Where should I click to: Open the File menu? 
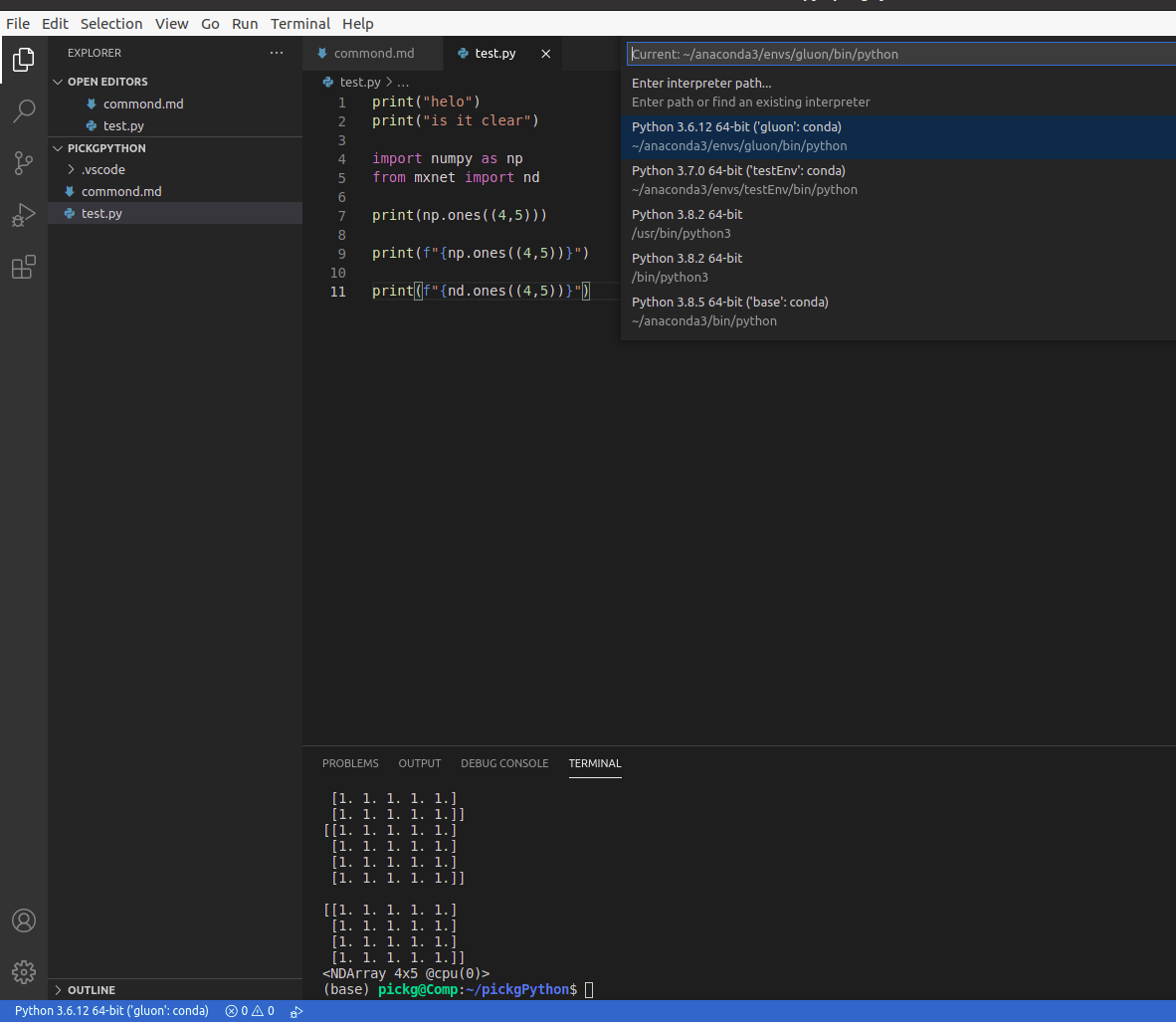click(18, 24)
